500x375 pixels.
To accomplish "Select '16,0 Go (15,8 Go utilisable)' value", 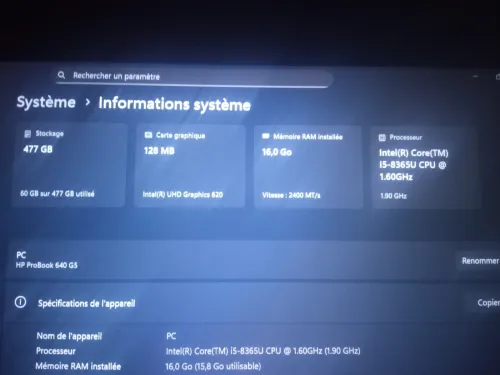I will tap(213, 366).
